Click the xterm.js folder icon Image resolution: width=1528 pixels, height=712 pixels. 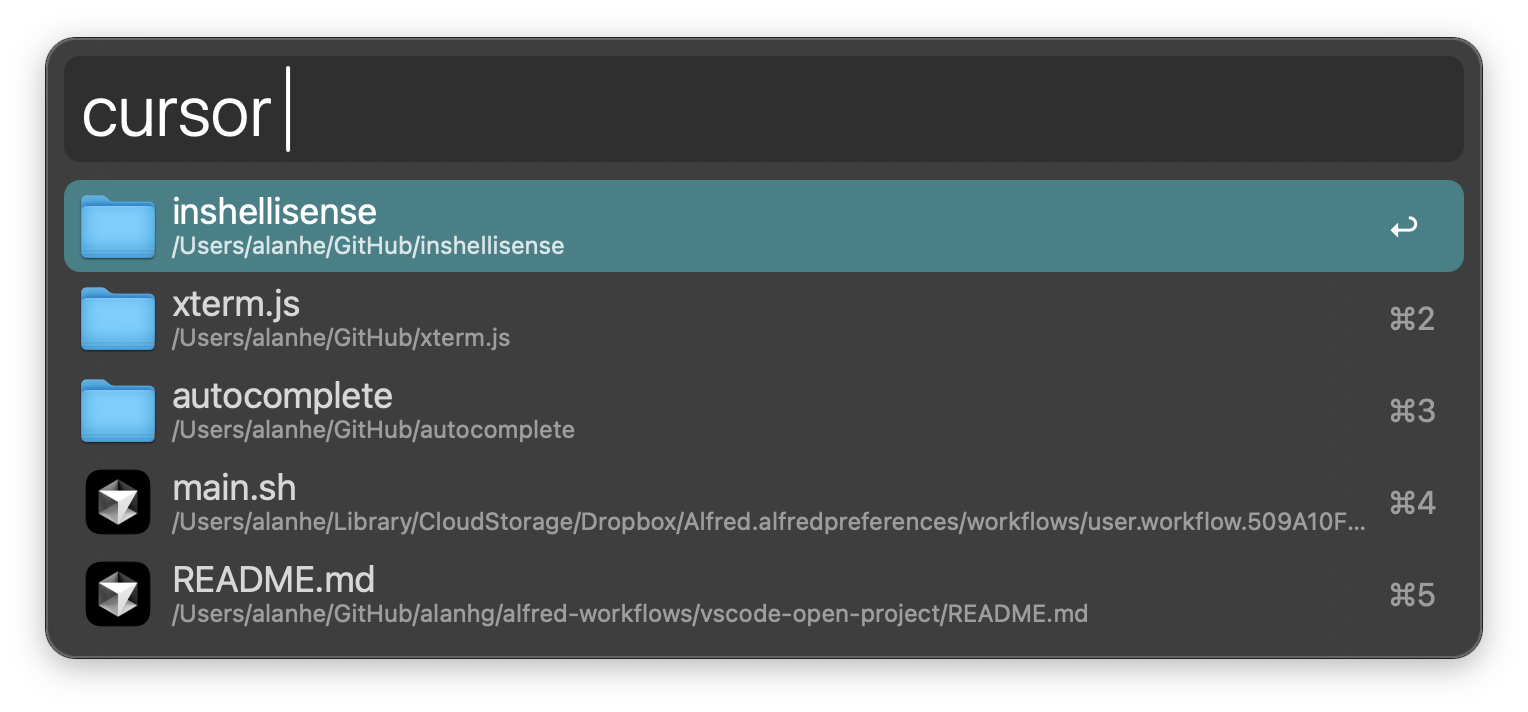117,317
